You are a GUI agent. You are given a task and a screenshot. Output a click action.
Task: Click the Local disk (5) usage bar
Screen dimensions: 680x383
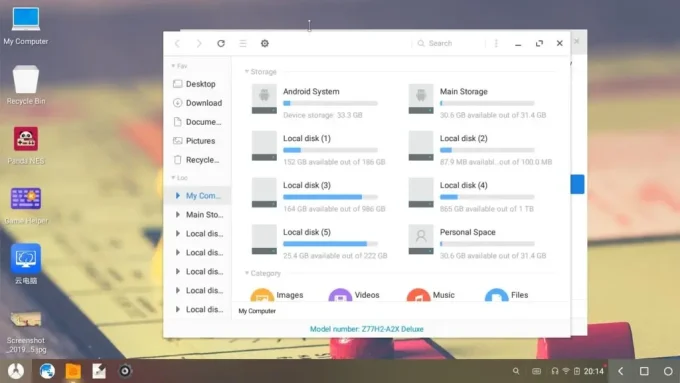tap(330, 244)
